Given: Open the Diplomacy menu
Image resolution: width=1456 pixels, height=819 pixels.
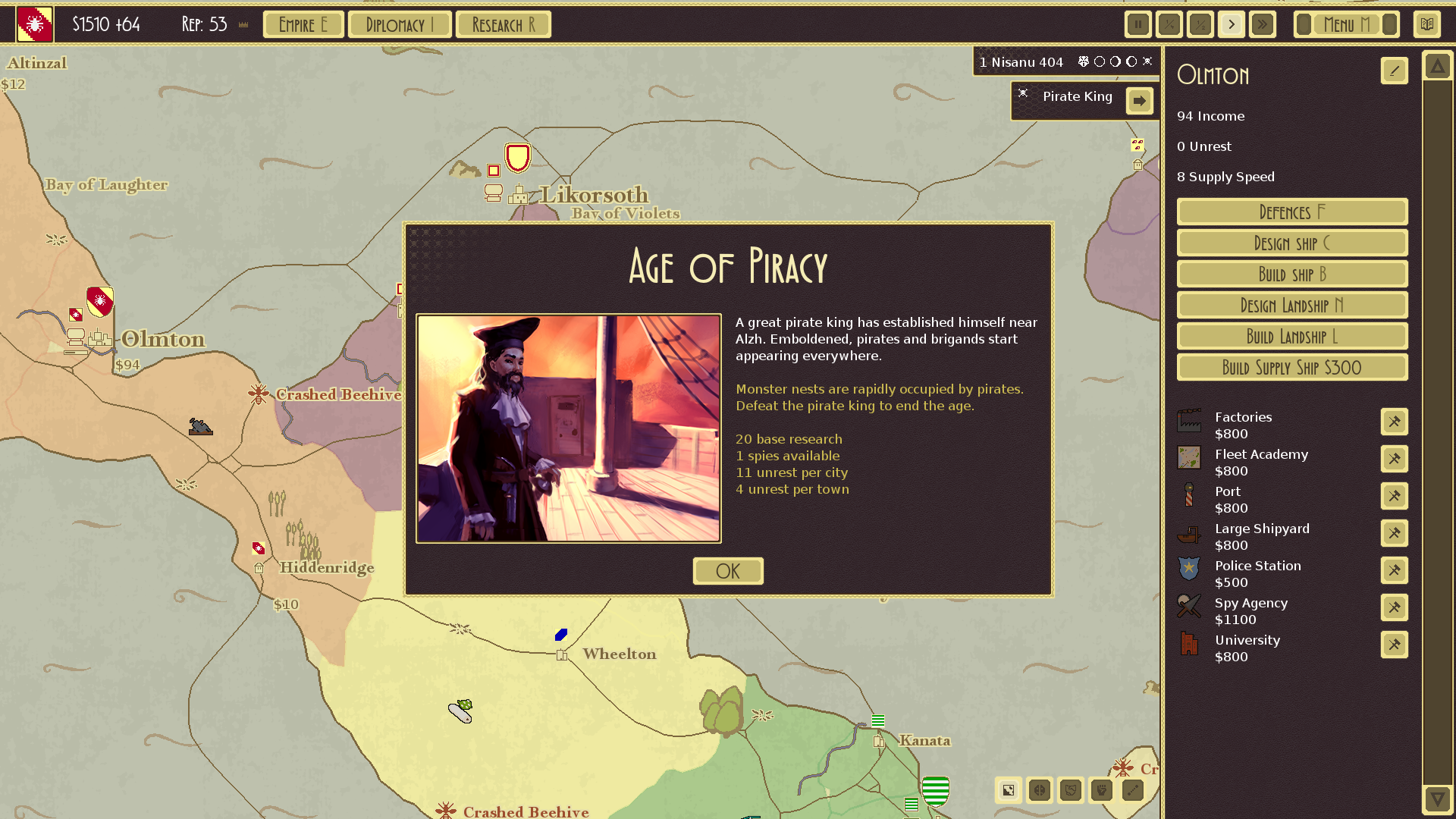Looking at the screenshot, I should click(x=399, y=24).
